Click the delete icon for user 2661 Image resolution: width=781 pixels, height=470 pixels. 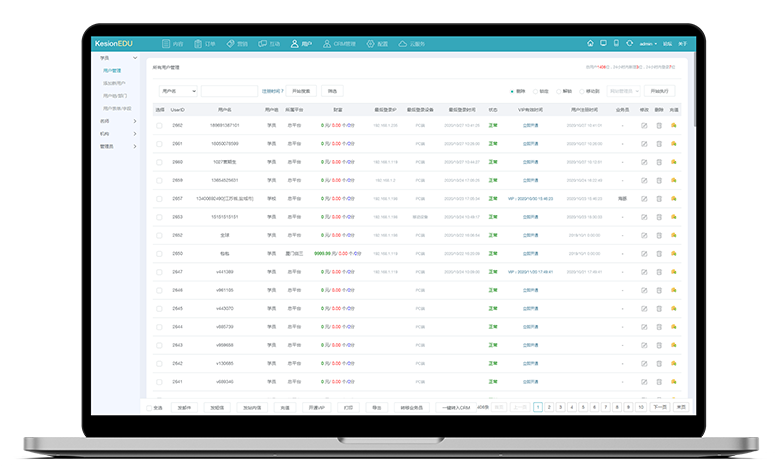pos(659,143)
